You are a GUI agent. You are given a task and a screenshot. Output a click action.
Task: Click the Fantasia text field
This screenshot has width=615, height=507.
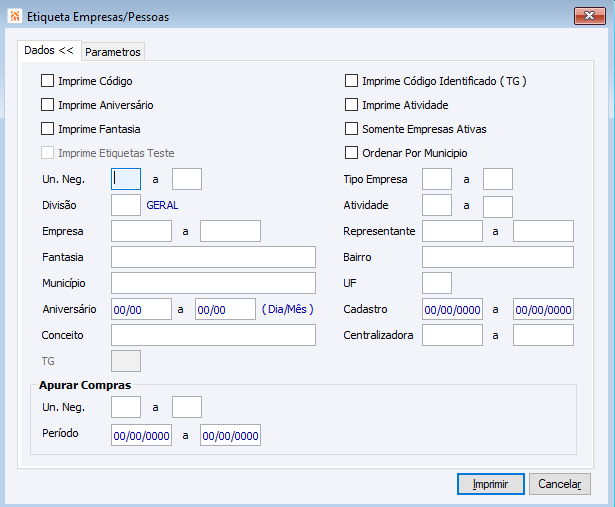click(213, 257)
